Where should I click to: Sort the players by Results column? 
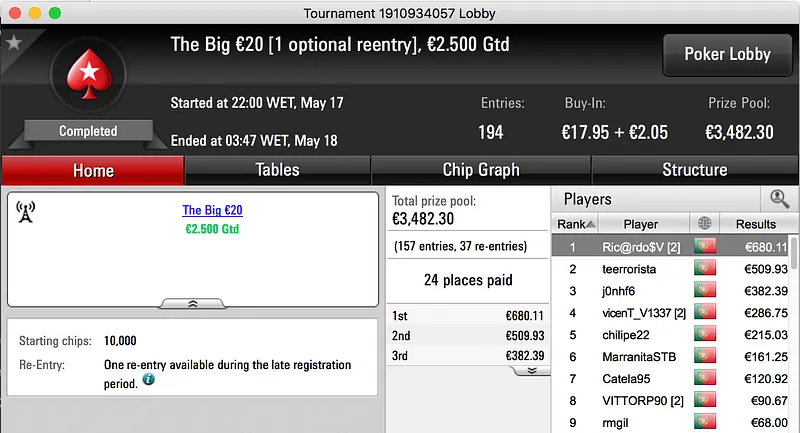(x=755, y=224)
